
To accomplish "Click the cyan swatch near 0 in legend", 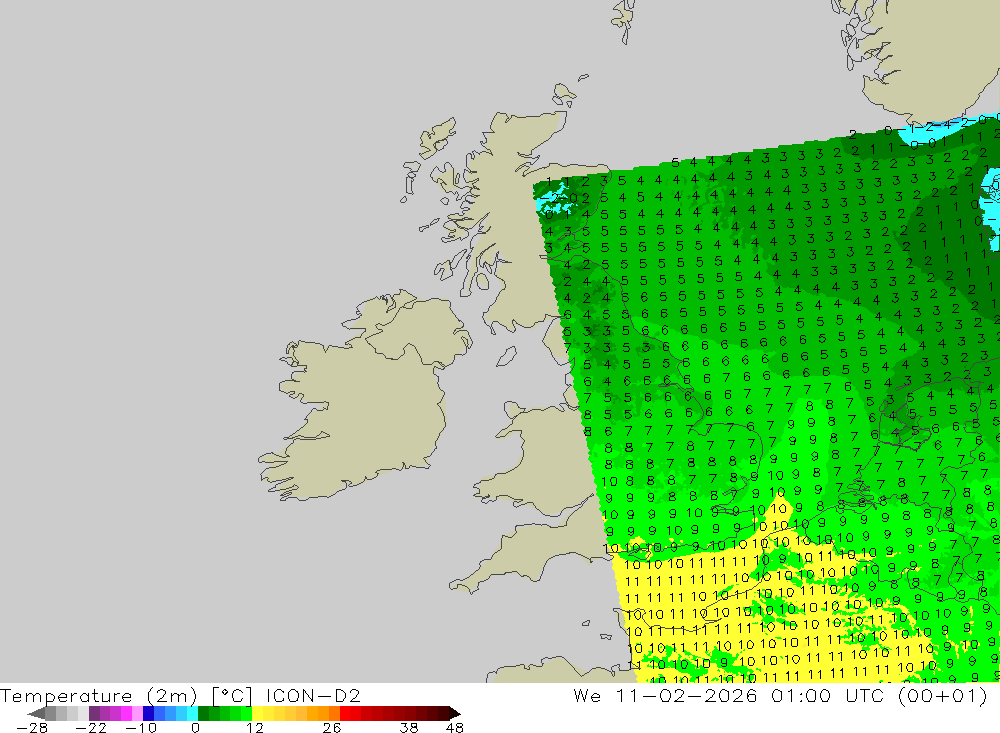I will (192, 713).
